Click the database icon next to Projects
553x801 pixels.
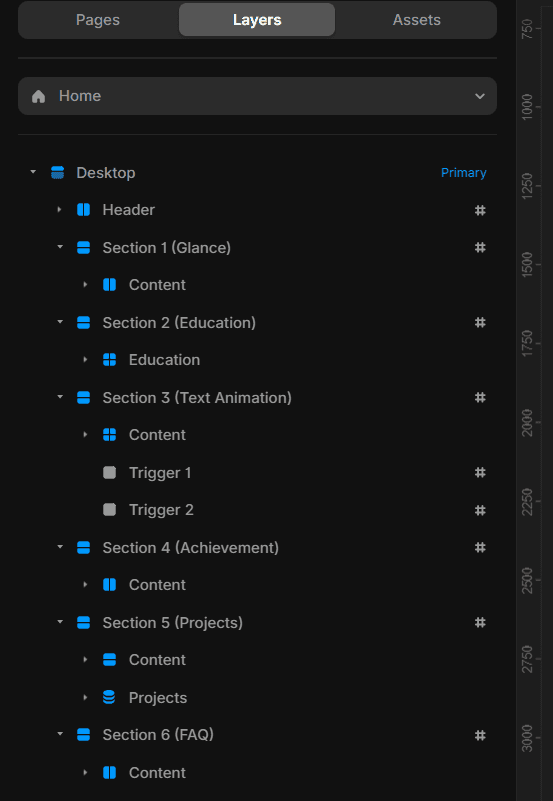click(x=109, y=697)
